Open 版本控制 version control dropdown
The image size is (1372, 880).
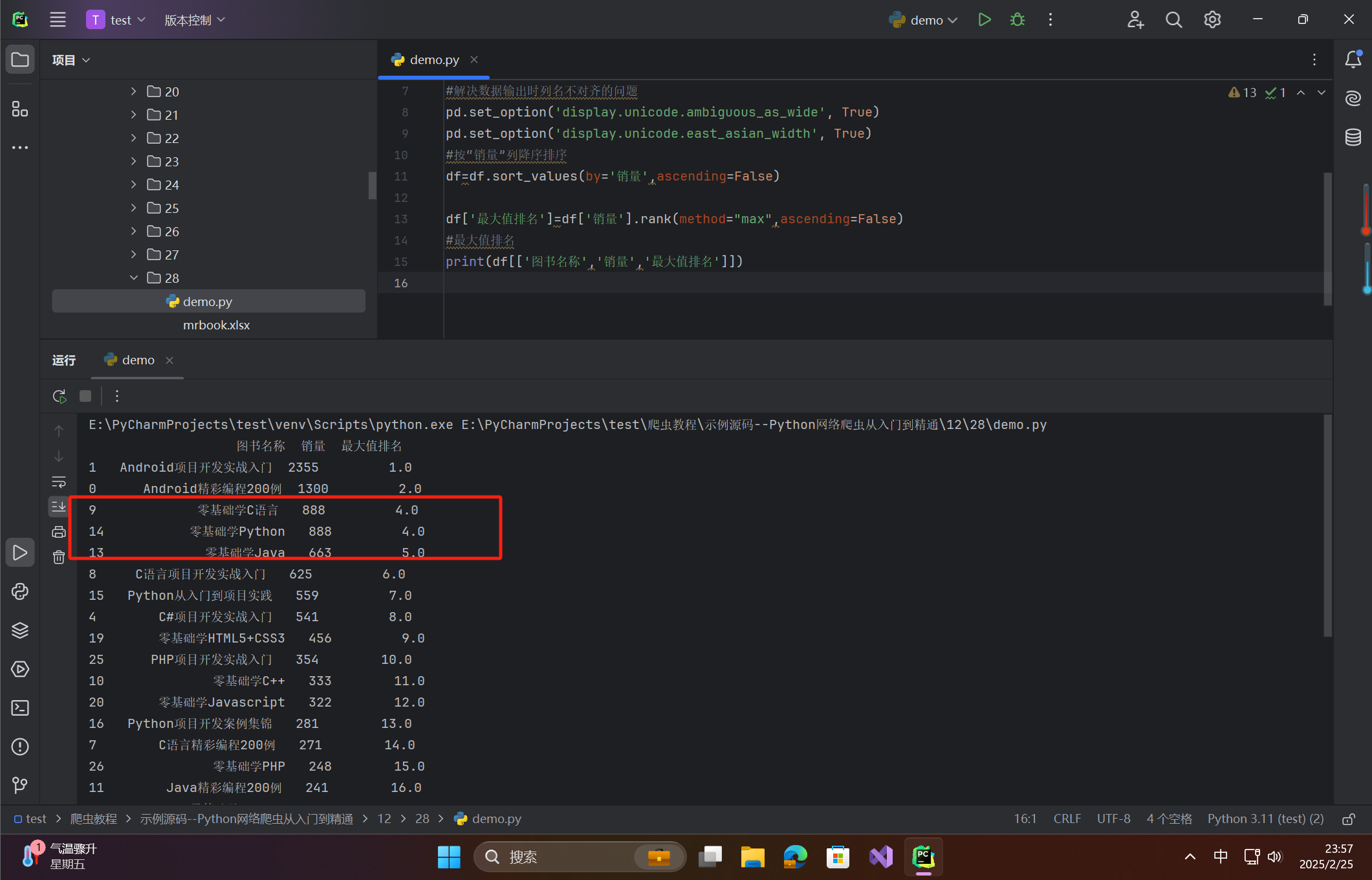pos(195,19)
